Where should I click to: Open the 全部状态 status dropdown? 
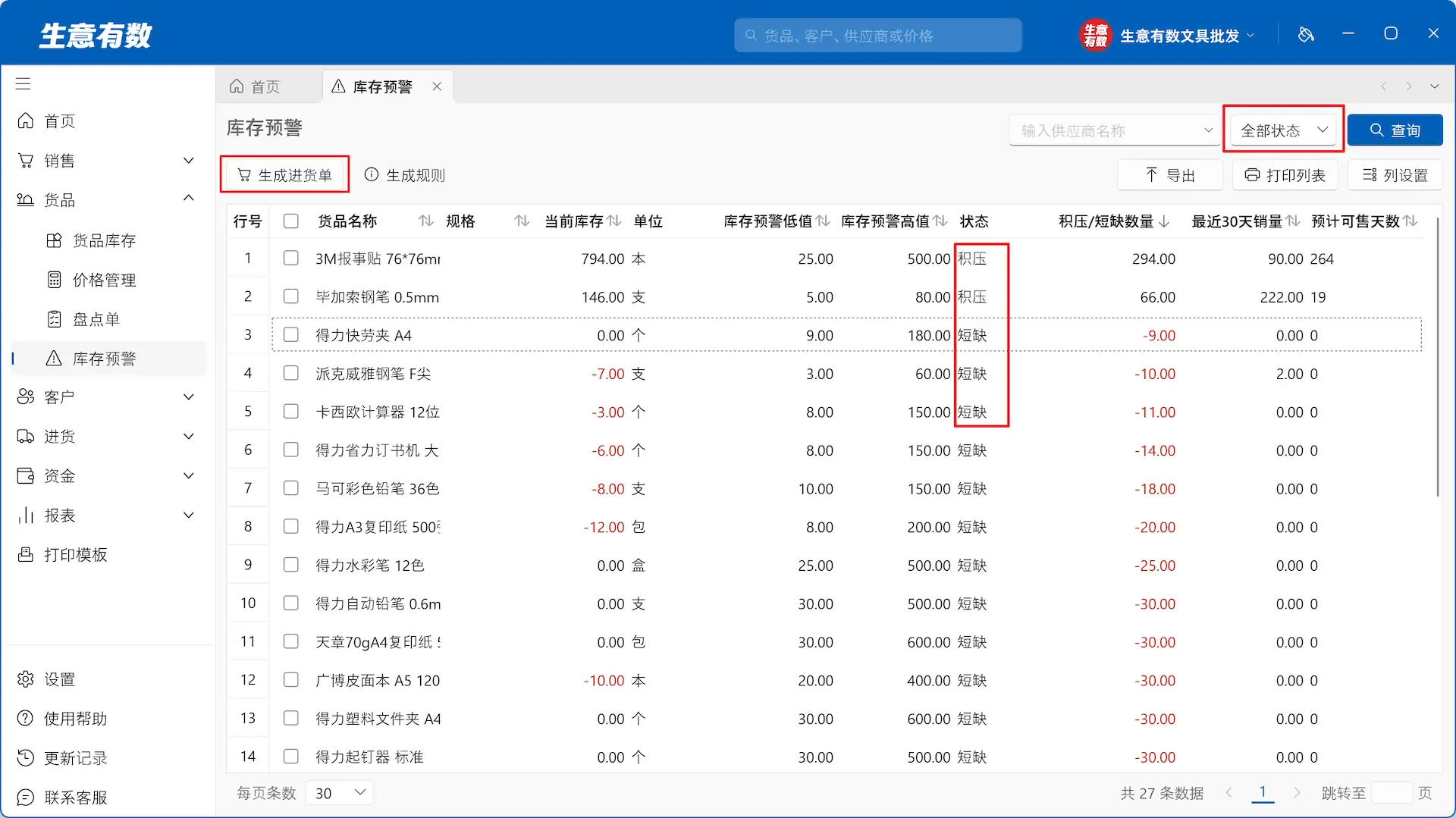click(1283, 130)
